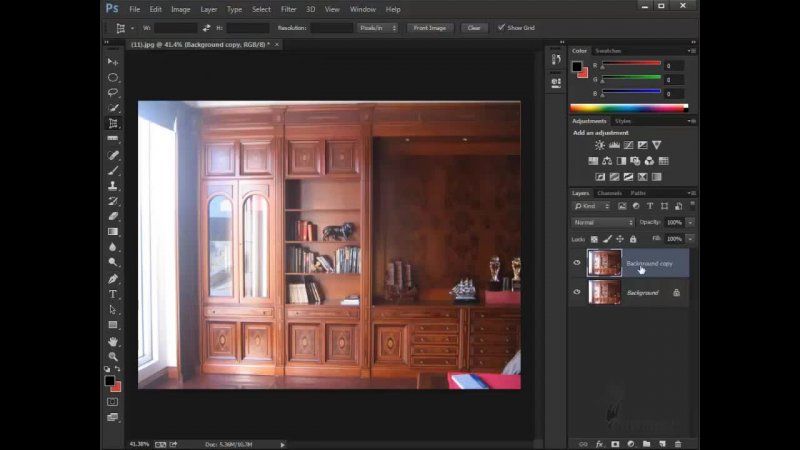800x450 pixels.
Task: Click the Front Image button
Action: coord(430,28)
